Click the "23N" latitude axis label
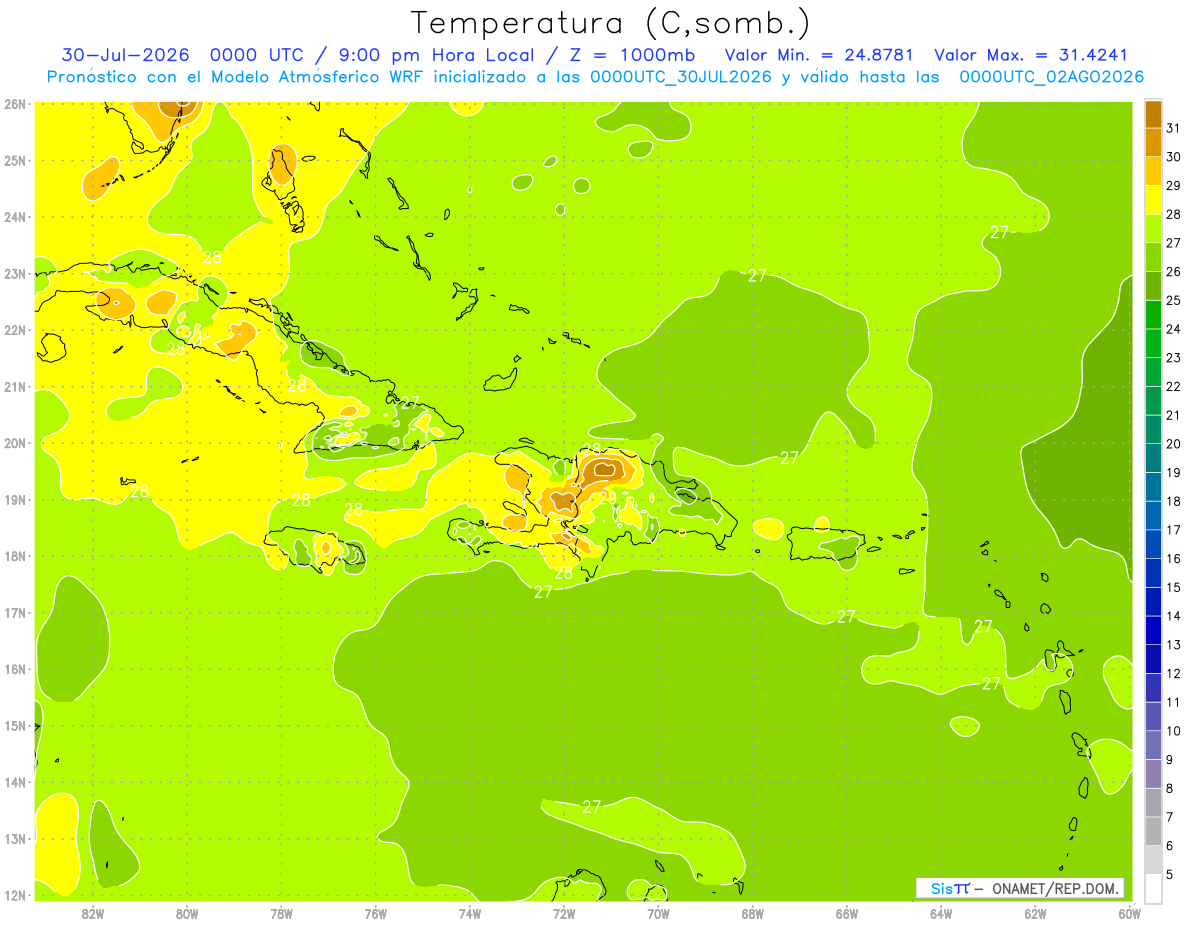1200x927 pixels. tap(15, 274)
